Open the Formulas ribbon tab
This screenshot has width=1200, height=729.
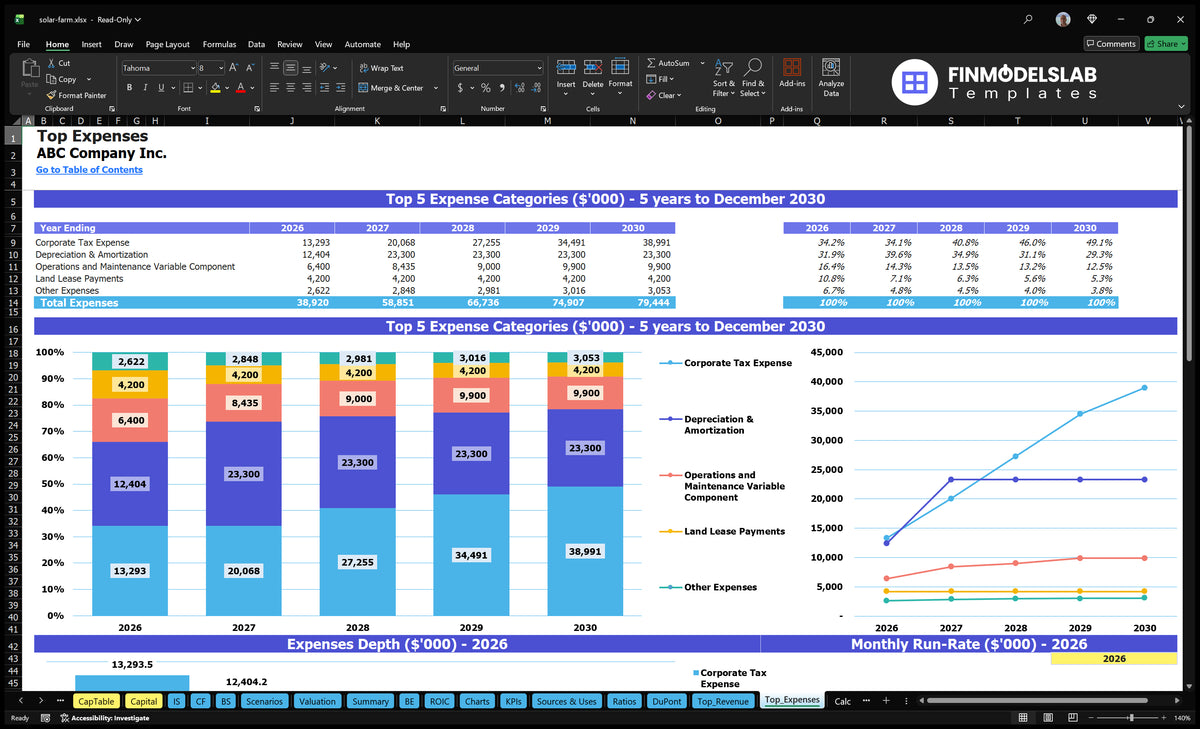[219, 44]
